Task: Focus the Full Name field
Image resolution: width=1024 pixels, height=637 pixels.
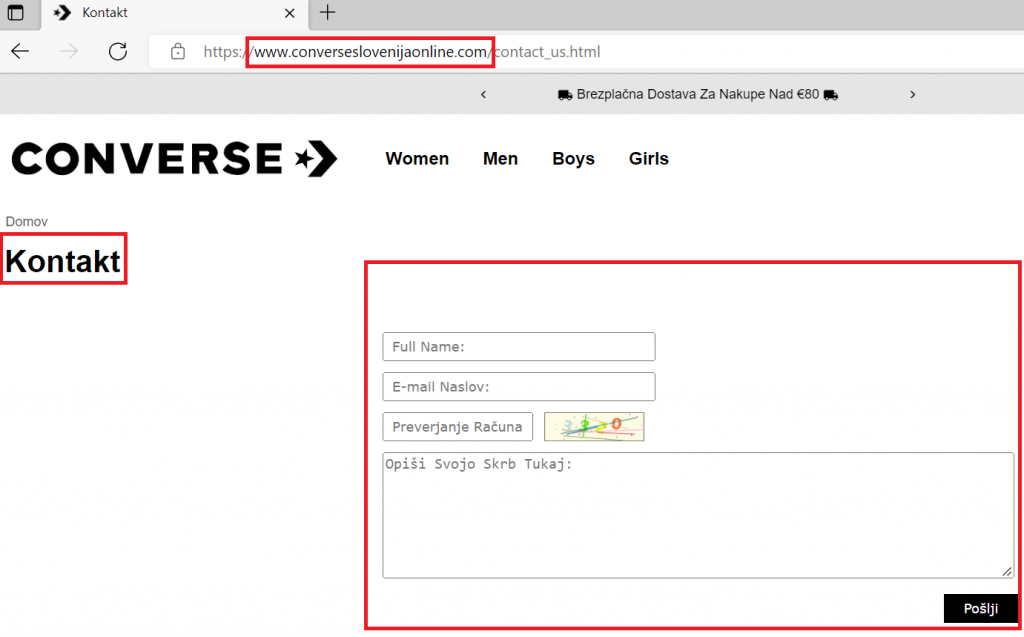Action: 518,347
